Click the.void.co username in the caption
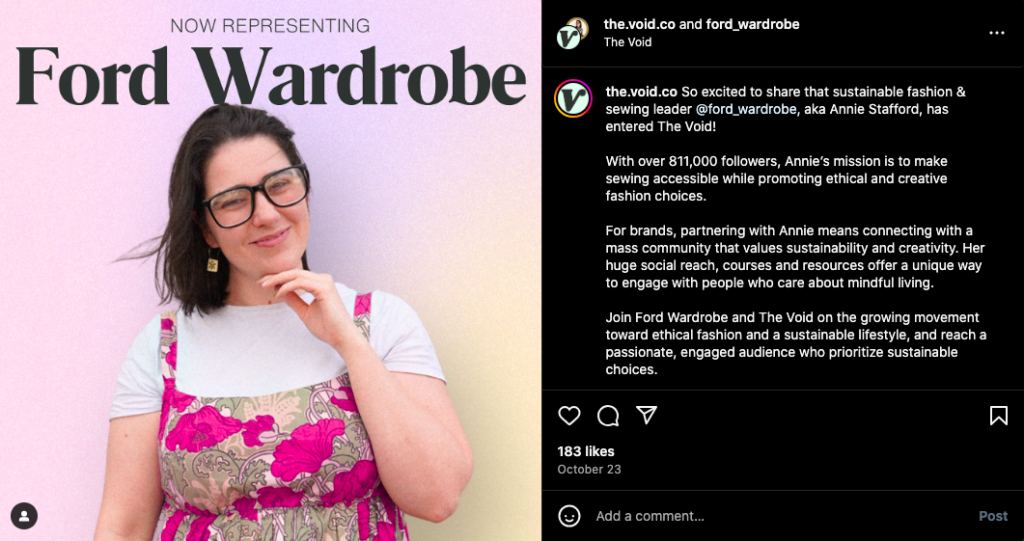Screen dimensions: 1024x541 click(x=641, y=91)
